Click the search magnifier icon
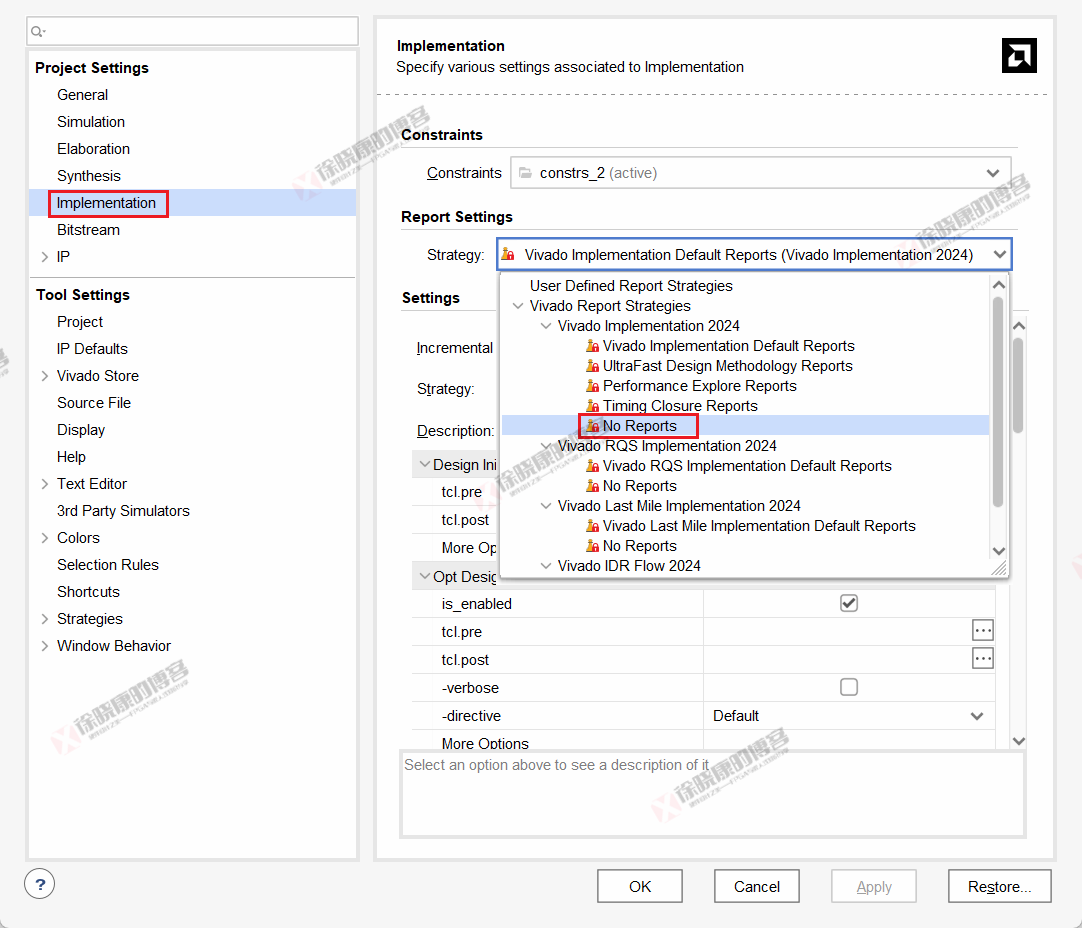 pyautogui.click(x=37, y=31)
